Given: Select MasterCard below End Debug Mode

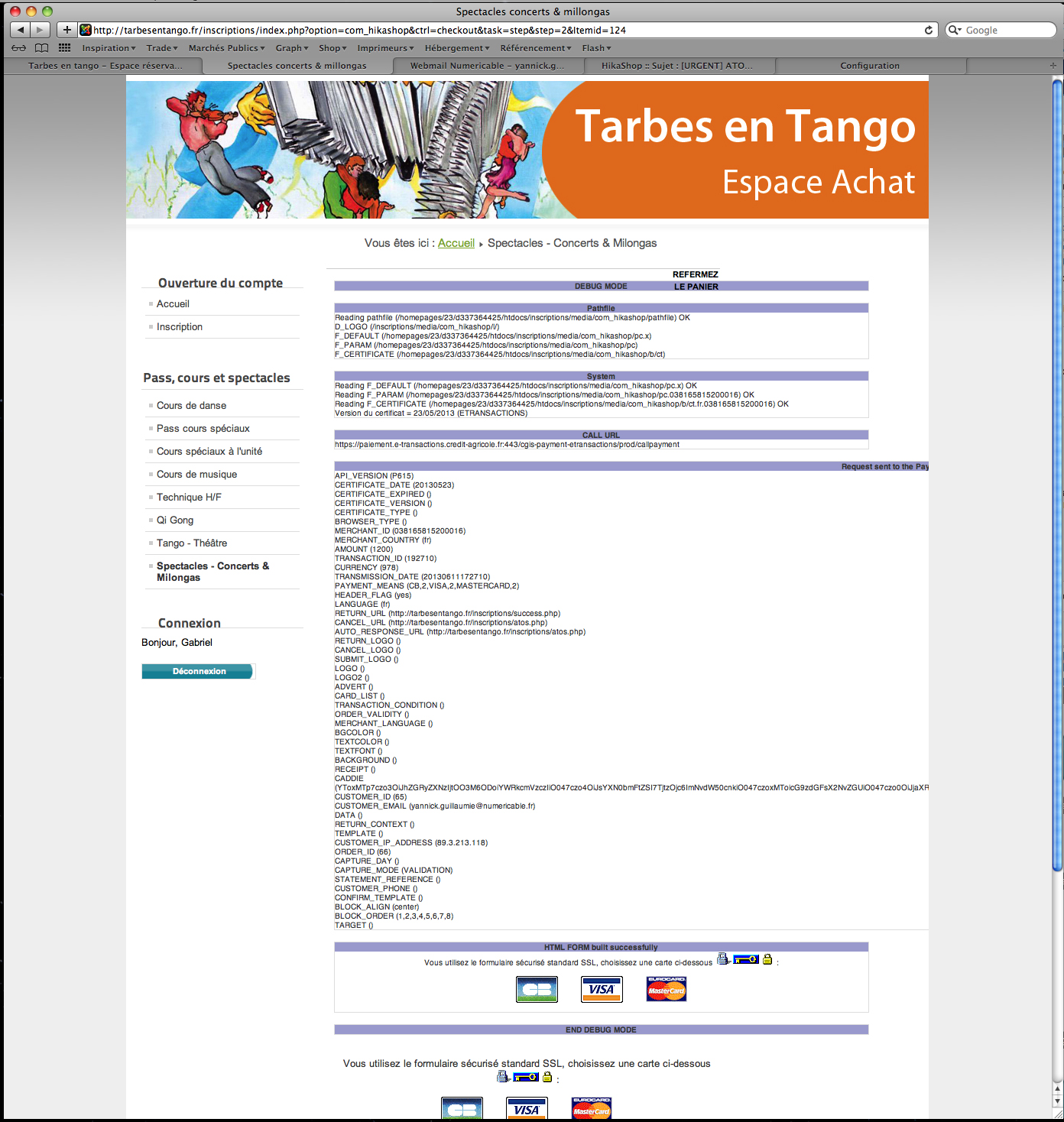Looking at the screenshot, I should coord(592,1109).
